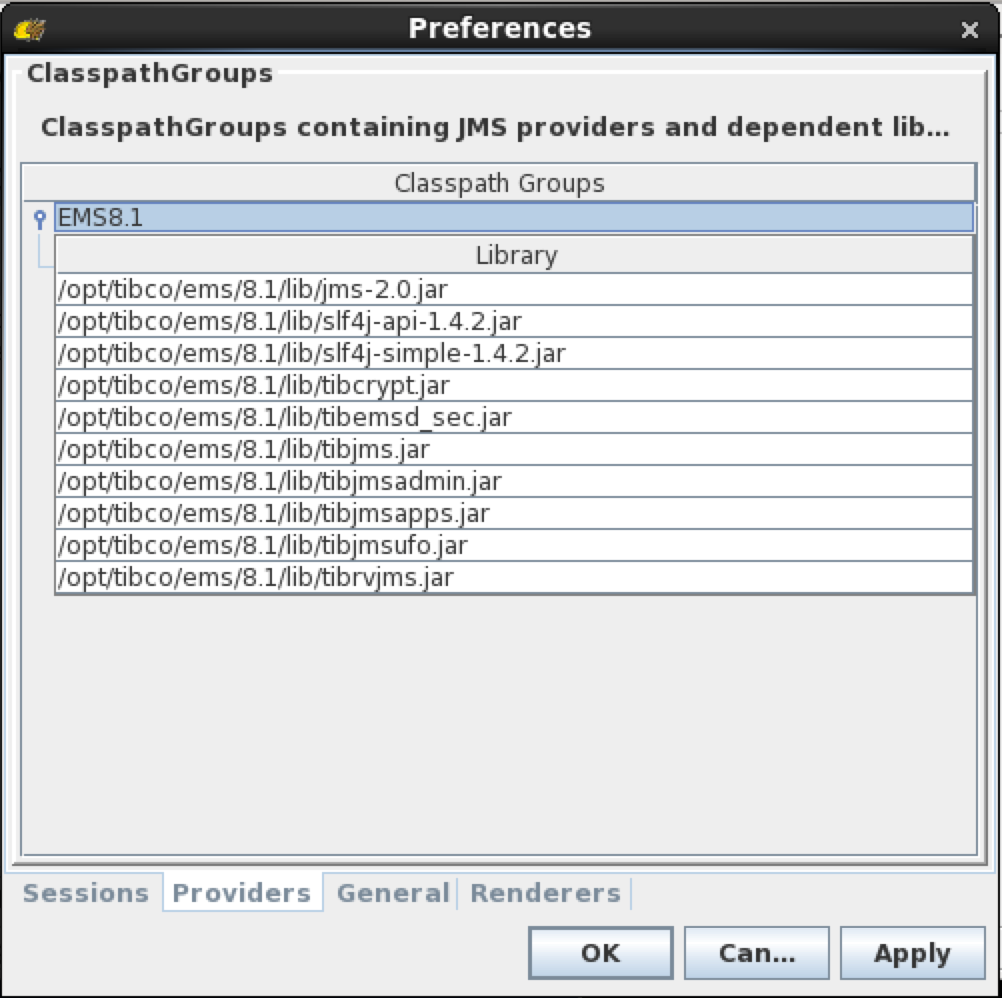Select the tibemsd_sec.jar library row
The width and height of the screenshot is (1002, 998).
coord(514,417)
